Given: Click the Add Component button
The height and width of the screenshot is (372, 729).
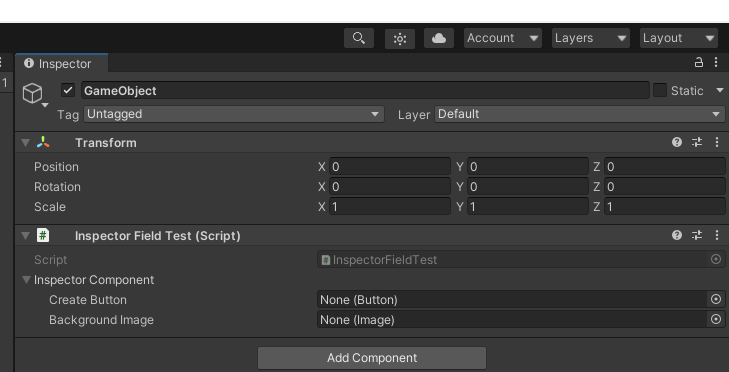Looking at the screenshot, I should coord(372,358).
